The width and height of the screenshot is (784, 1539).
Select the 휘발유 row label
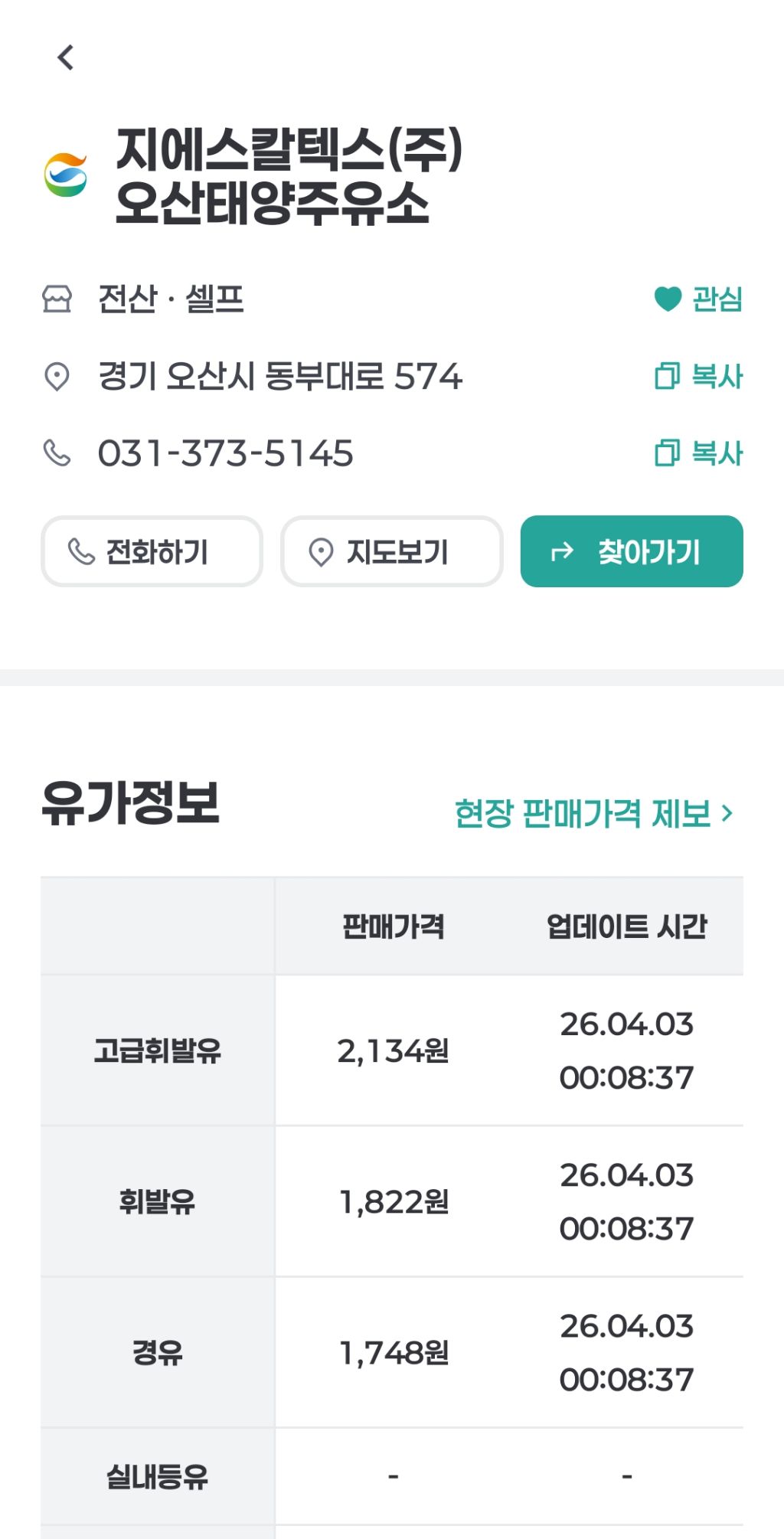point(158,1201)
